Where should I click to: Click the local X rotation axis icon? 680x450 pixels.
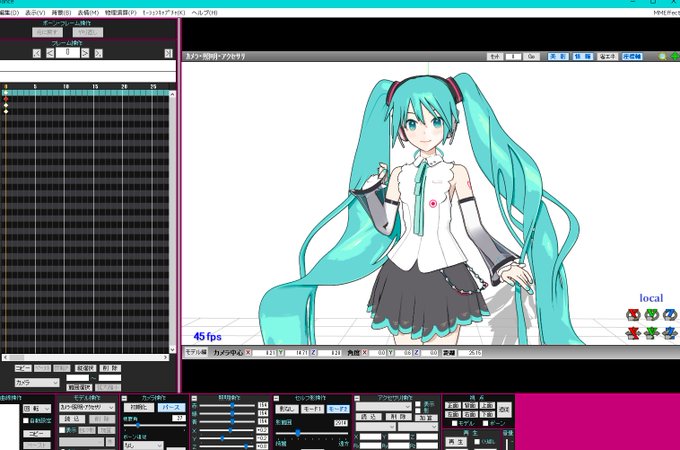[634, 315]
